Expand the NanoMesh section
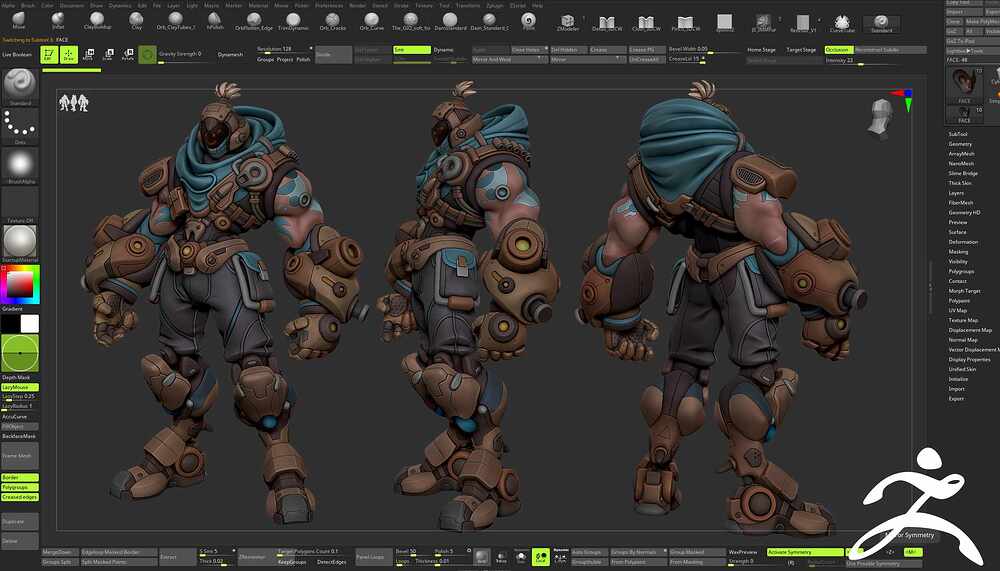This screenshot has height=571, width=1000. pyautogui.click(x=961, y=163)
